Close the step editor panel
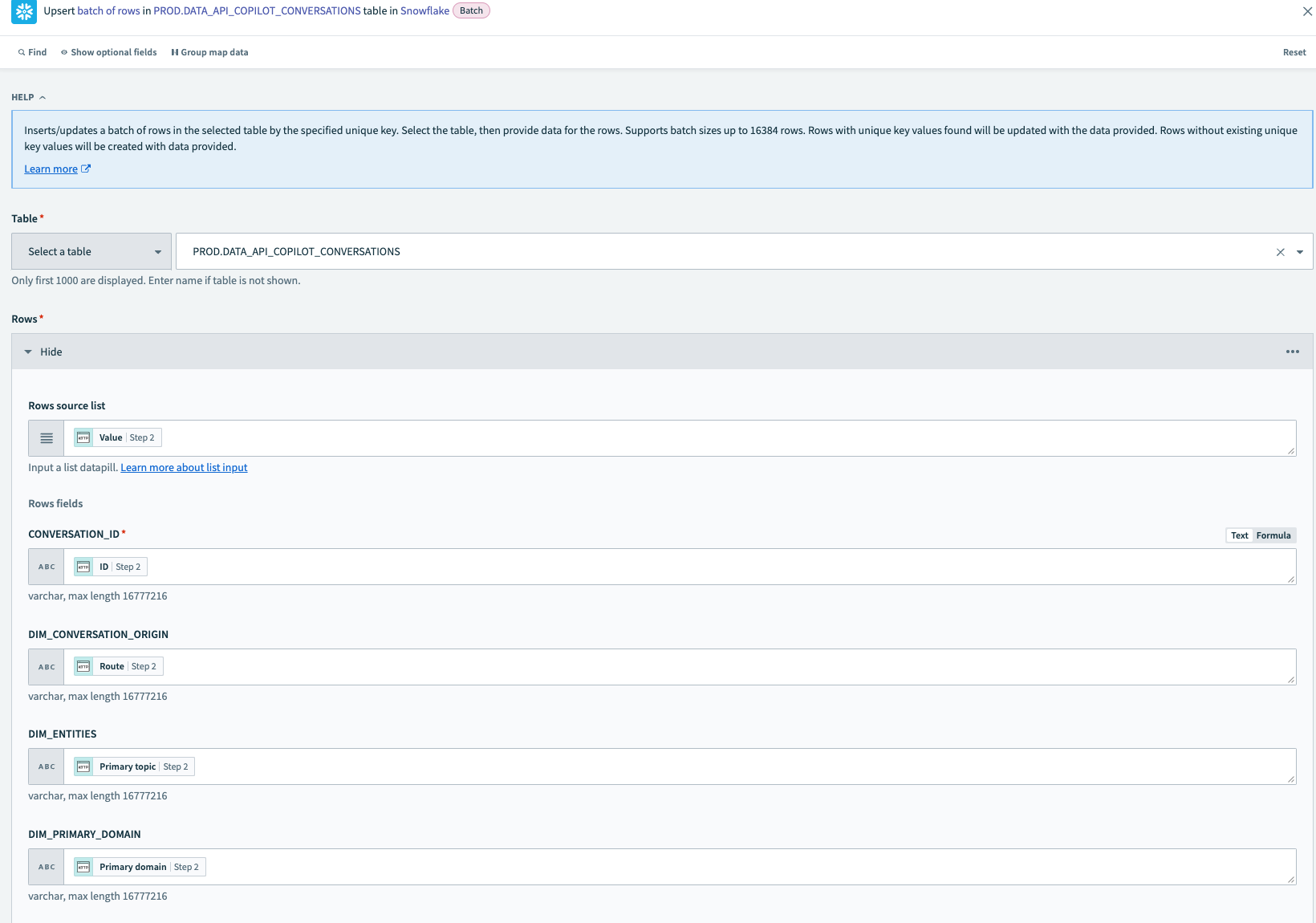The image size is (1316, 923). pos(1307,11)
